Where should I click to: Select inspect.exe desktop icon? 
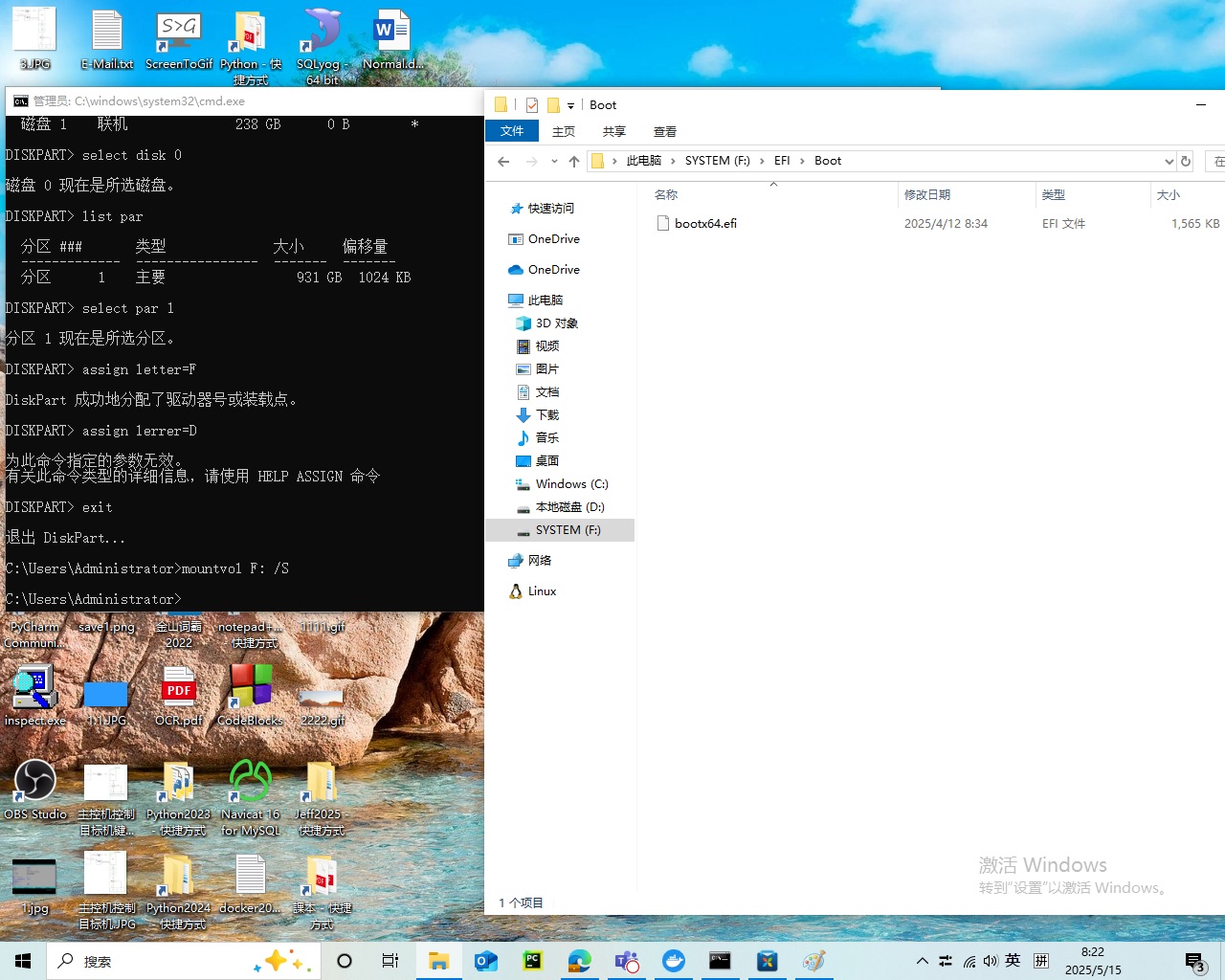35,696
